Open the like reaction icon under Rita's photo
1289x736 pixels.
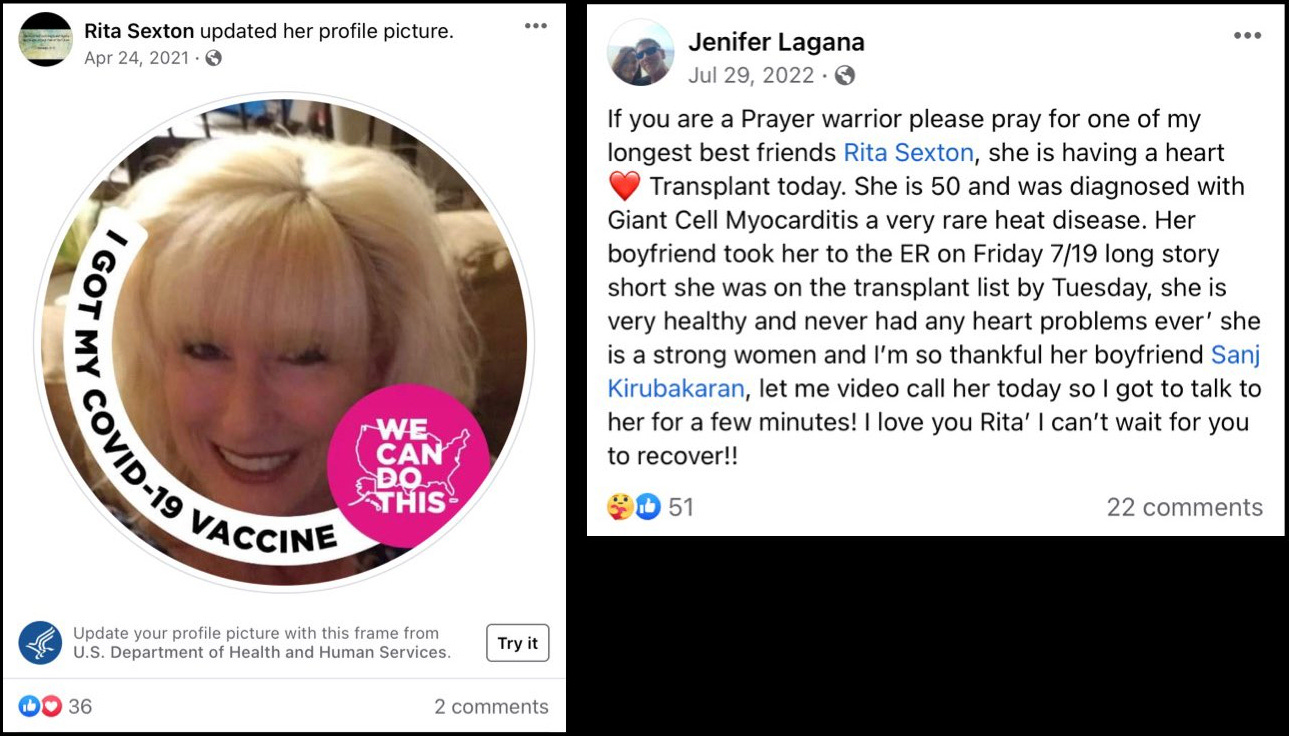[29, 706]
